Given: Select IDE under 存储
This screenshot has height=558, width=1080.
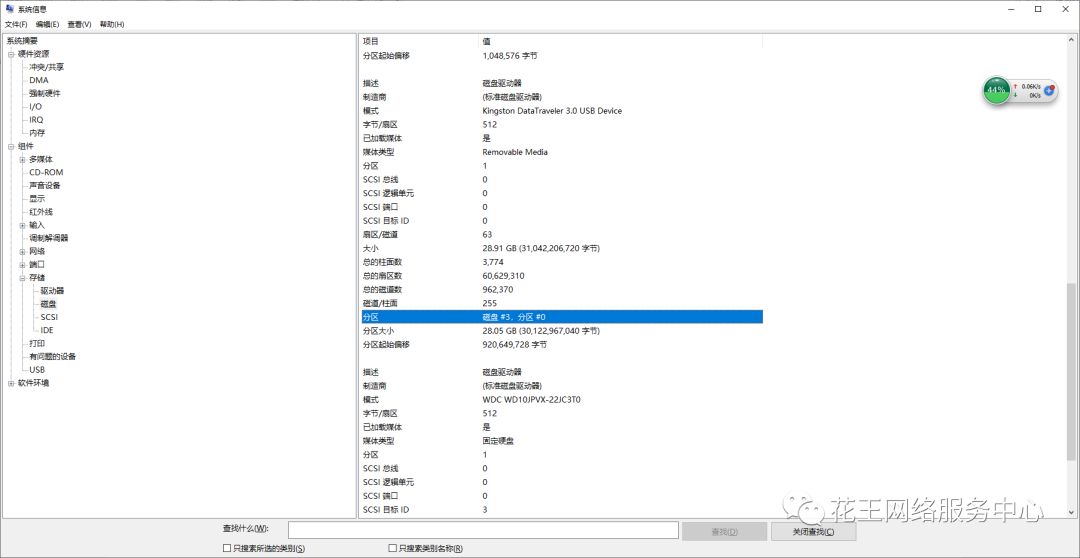Looking at the screenshot, I should (x=47, y=330).
